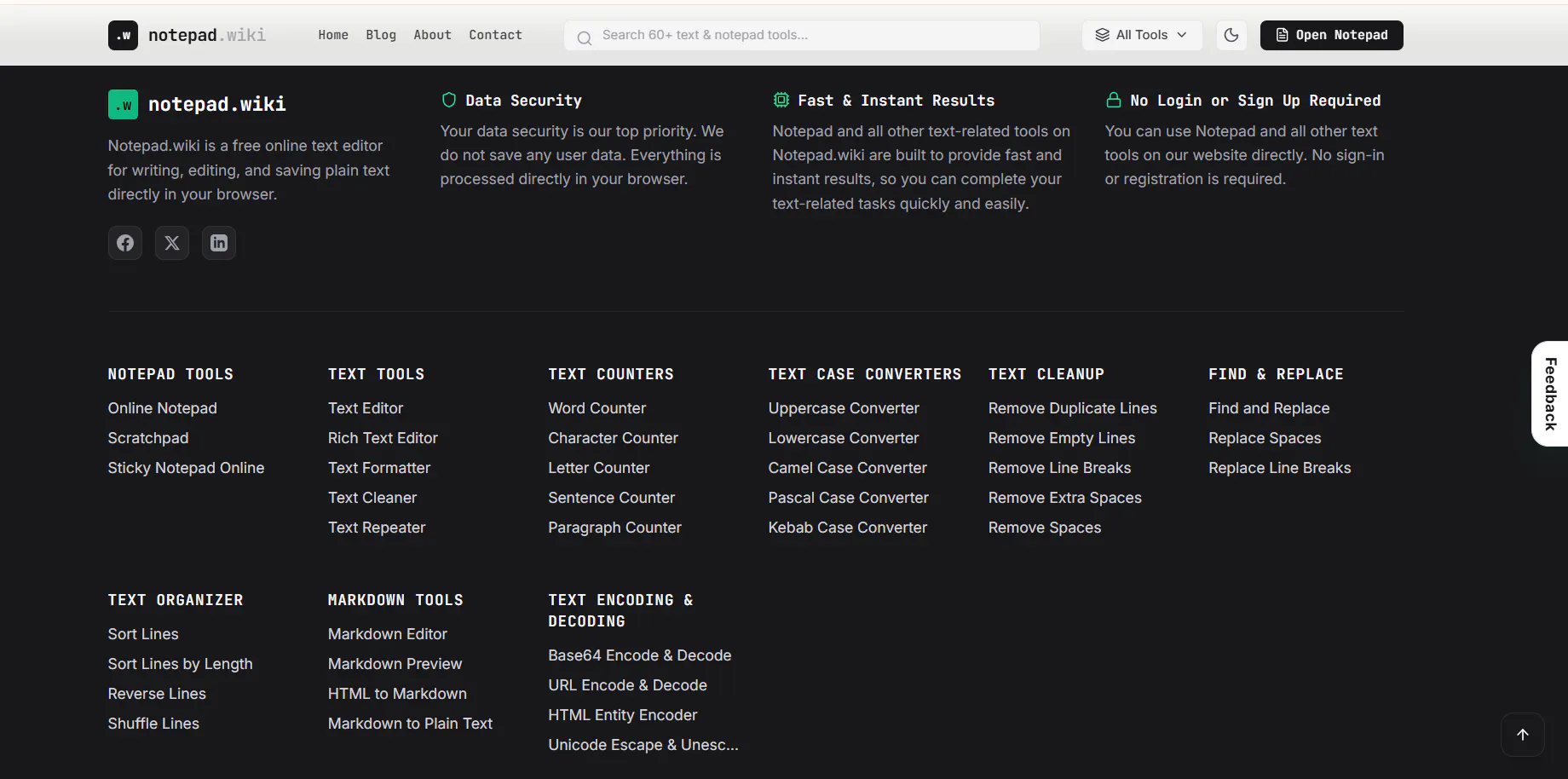Click the scroll-to-top arrow button
The height and width of the screenshot is (779, 1568).
pos(1523,735)
